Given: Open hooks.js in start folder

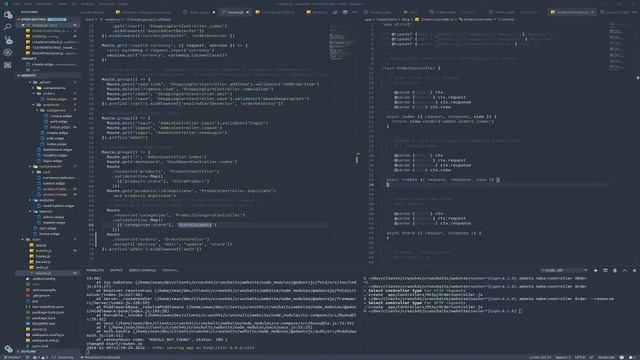Looking at the screenshot, I should tap(42, 256).
